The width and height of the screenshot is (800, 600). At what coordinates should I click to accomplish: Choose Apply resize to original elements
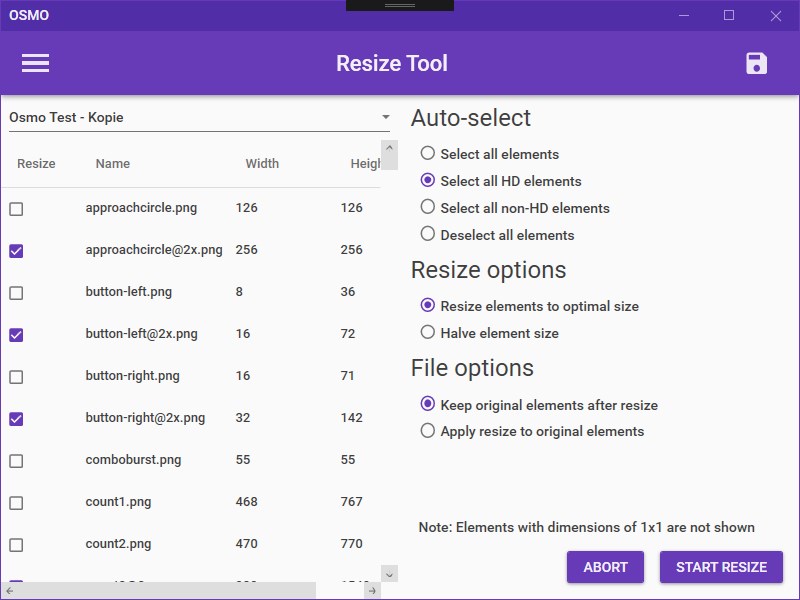pos(428,431)
